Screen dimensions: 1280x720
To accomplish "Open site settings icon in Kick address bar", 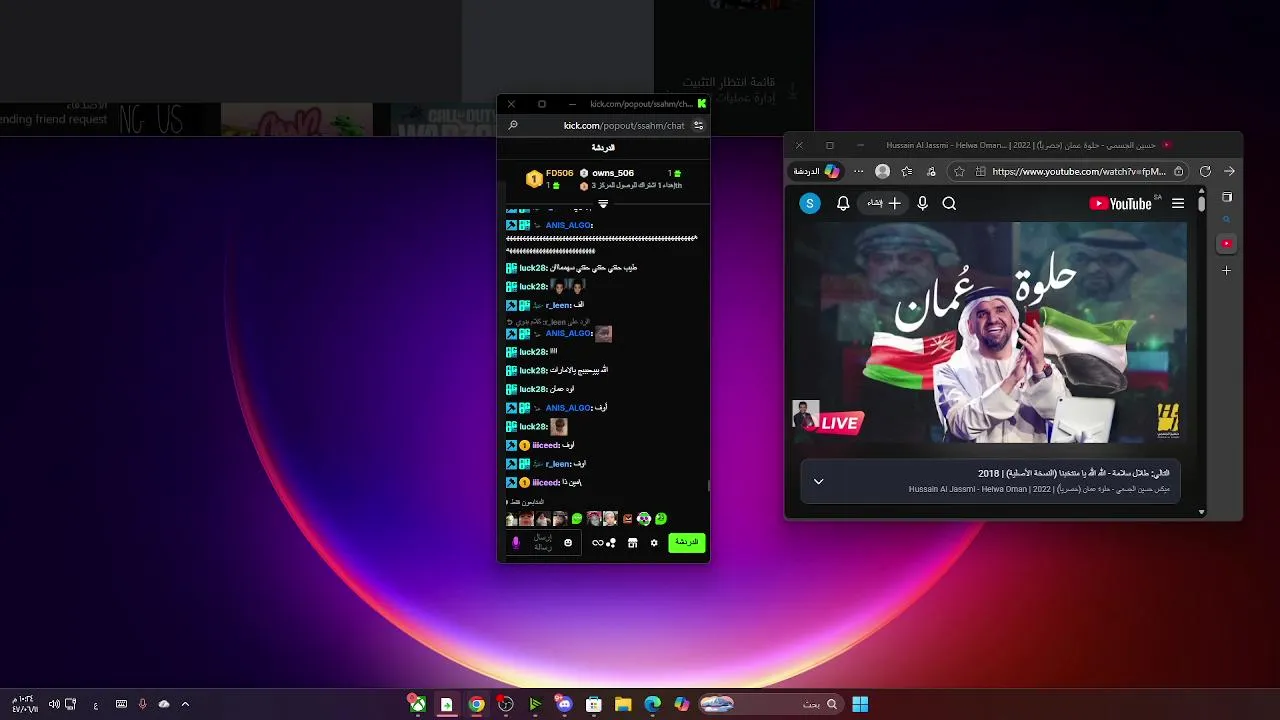I will (698, 126).
